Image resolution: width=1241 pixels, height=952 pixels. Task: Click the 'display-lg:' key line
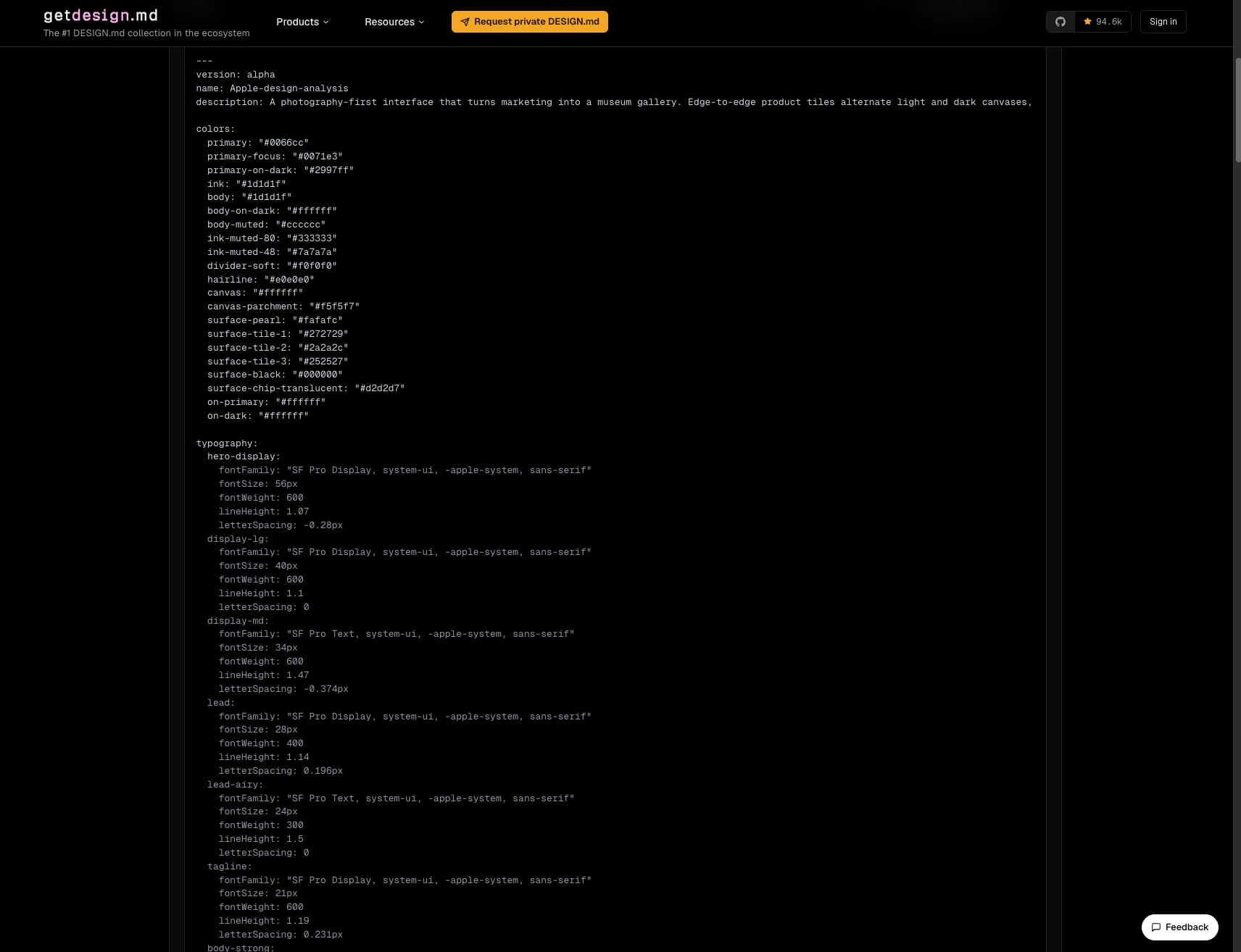click(238, 539)
